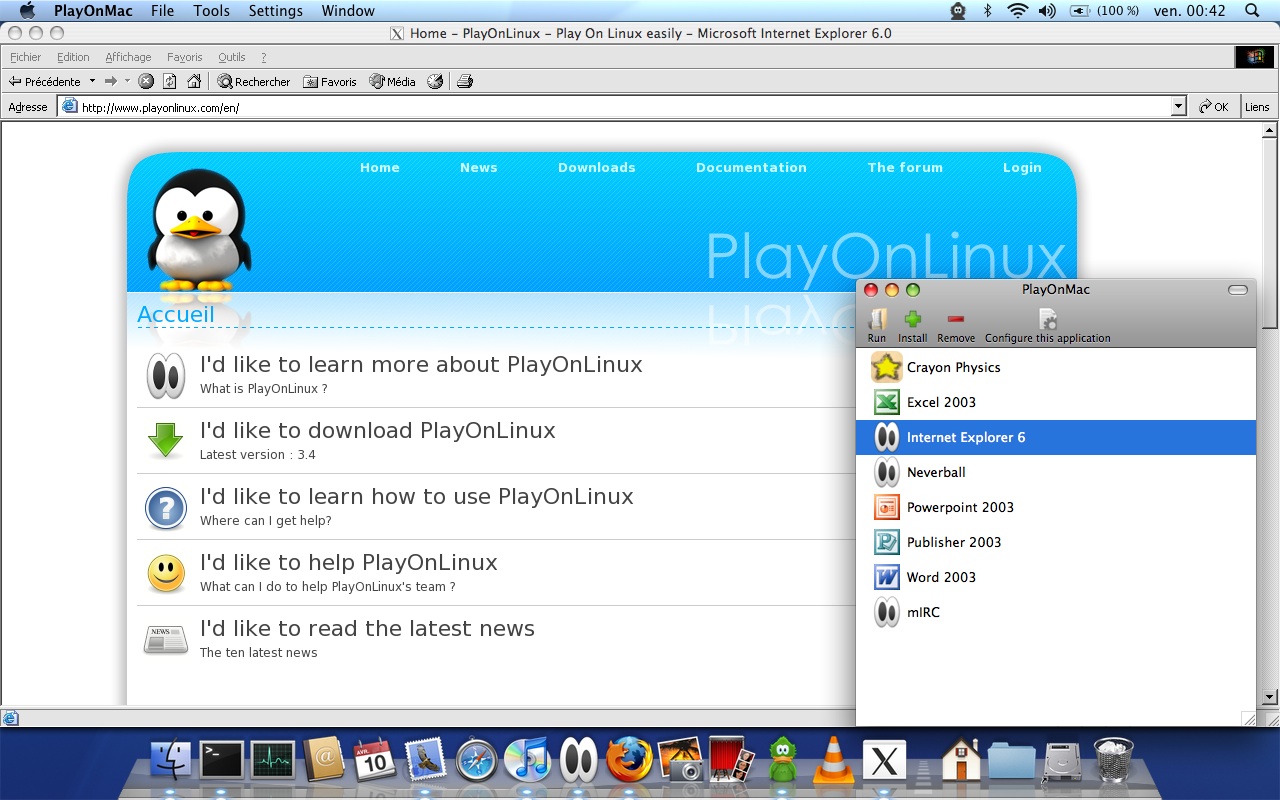Click the Liens links button
The height and width of the screenshot is (800, 1280).
(1258, 107)
